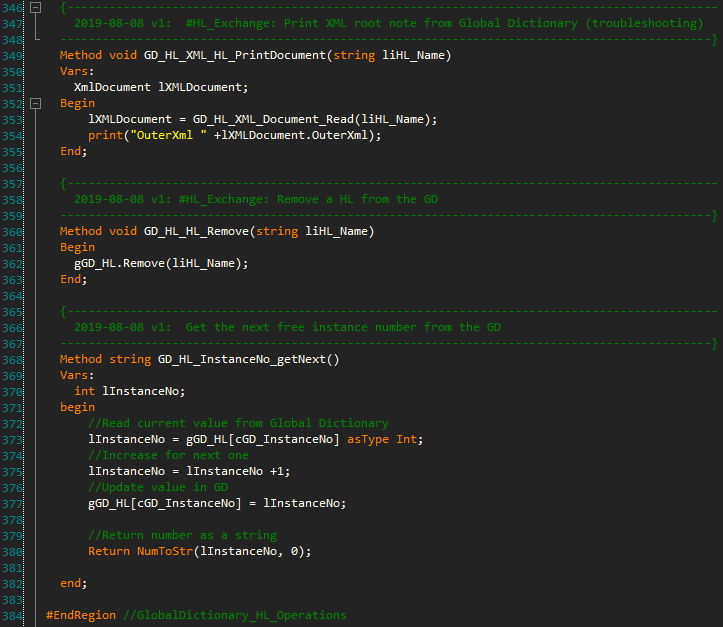Click the lowercase 'end;' on line 382
This screenshot has width=723, height=627.
(73, 583)
